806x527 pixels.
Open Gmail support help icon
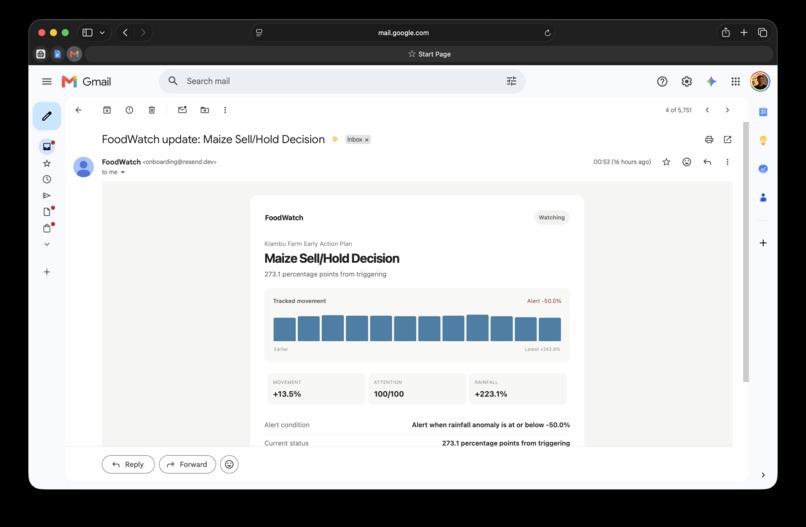[662, 81]
